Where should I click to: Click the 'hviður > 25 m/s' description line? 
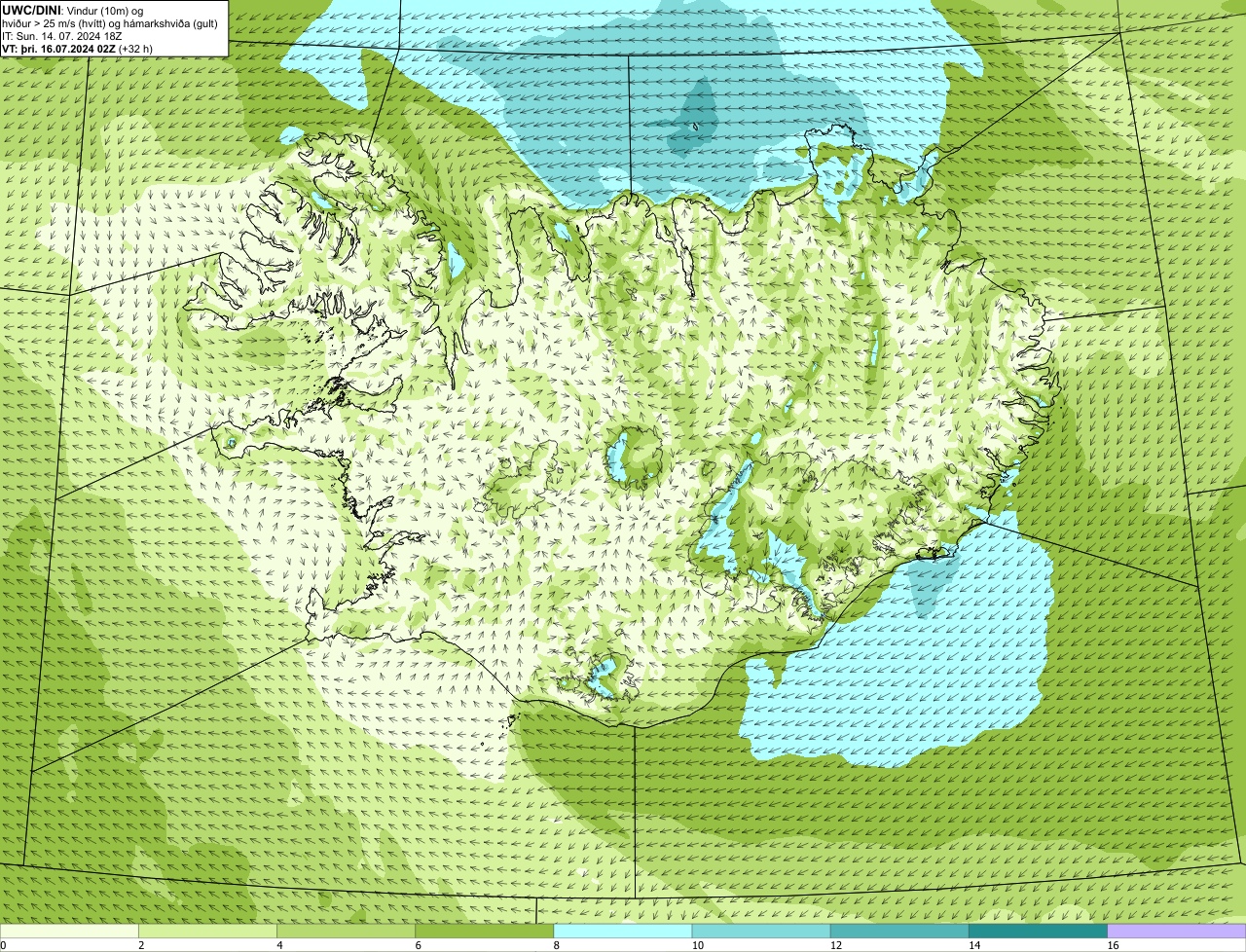(110, 22)
